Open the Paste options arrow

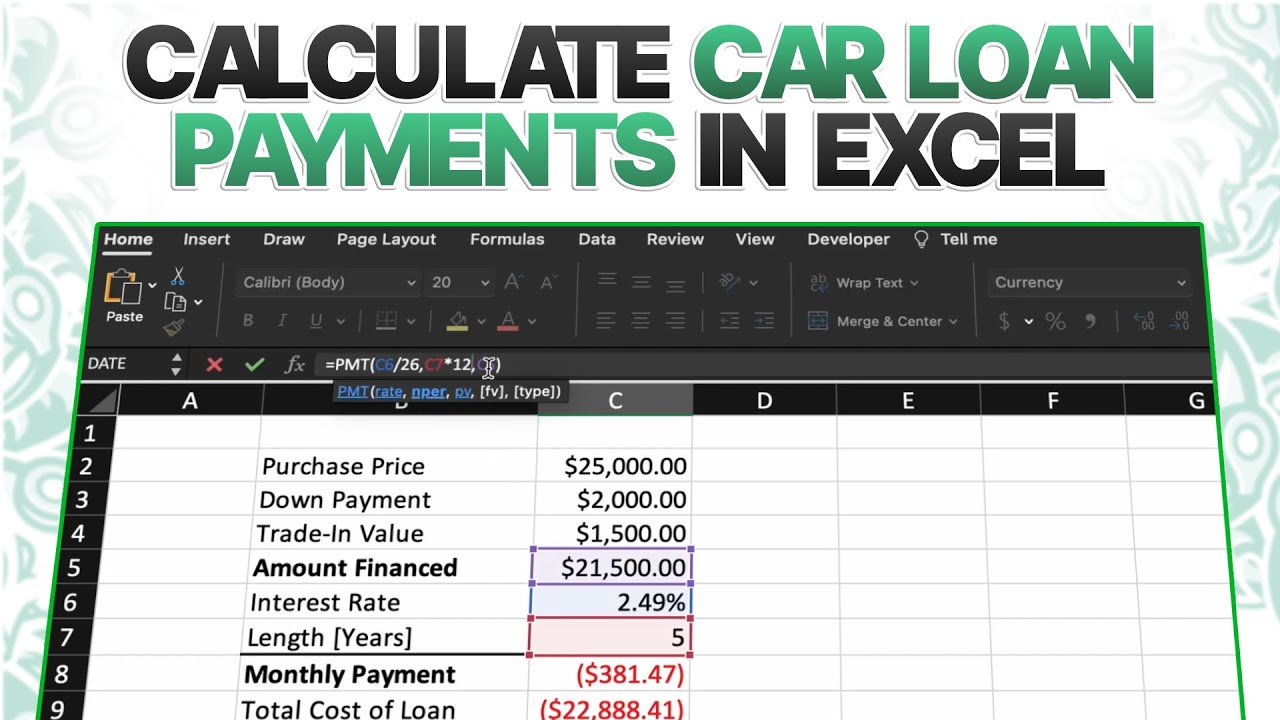point(152,285)
